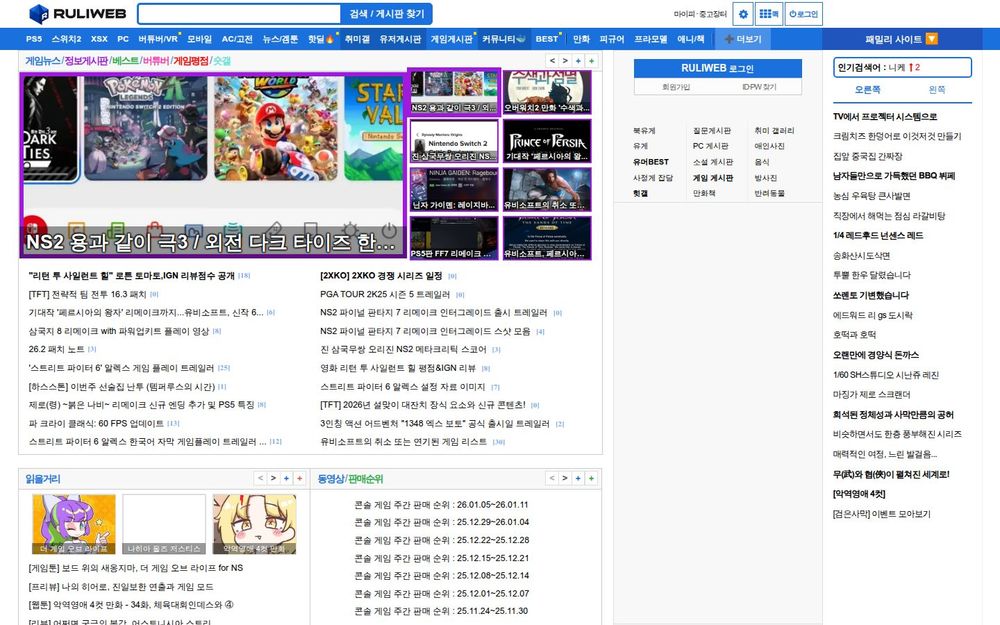Open the 유머BEST board link
The height and width of the screenshot is (625, 1000).
[651, 162]
